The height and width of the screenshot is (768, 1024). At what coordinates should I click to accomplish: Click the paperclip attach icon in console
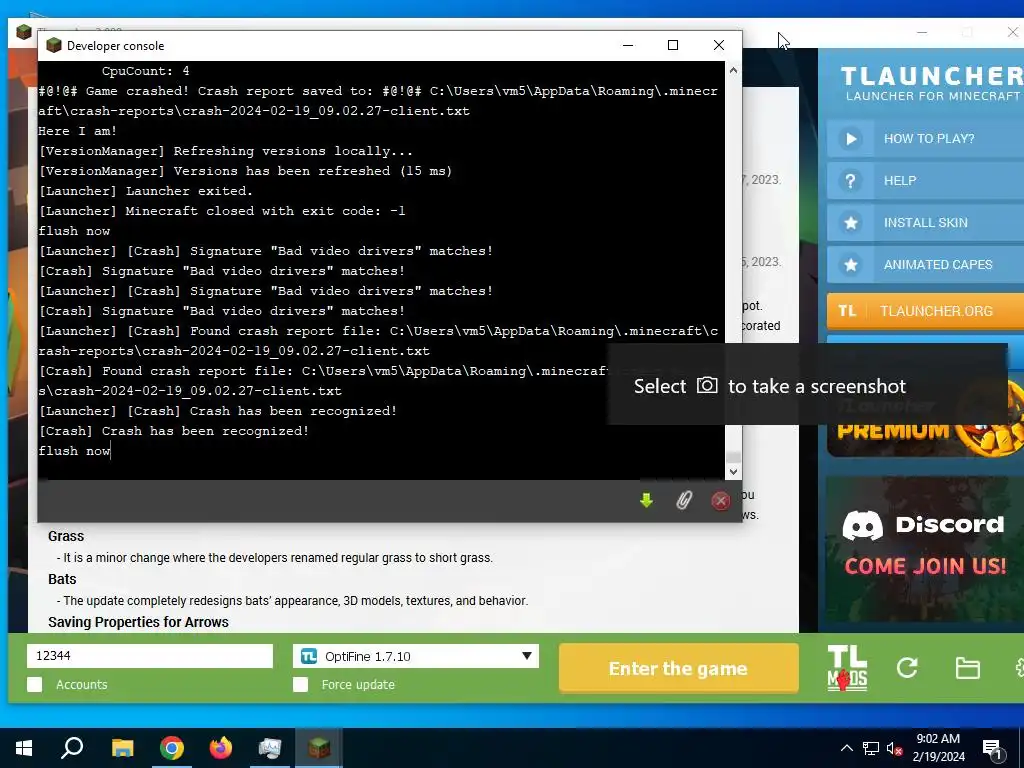point(684,500)
